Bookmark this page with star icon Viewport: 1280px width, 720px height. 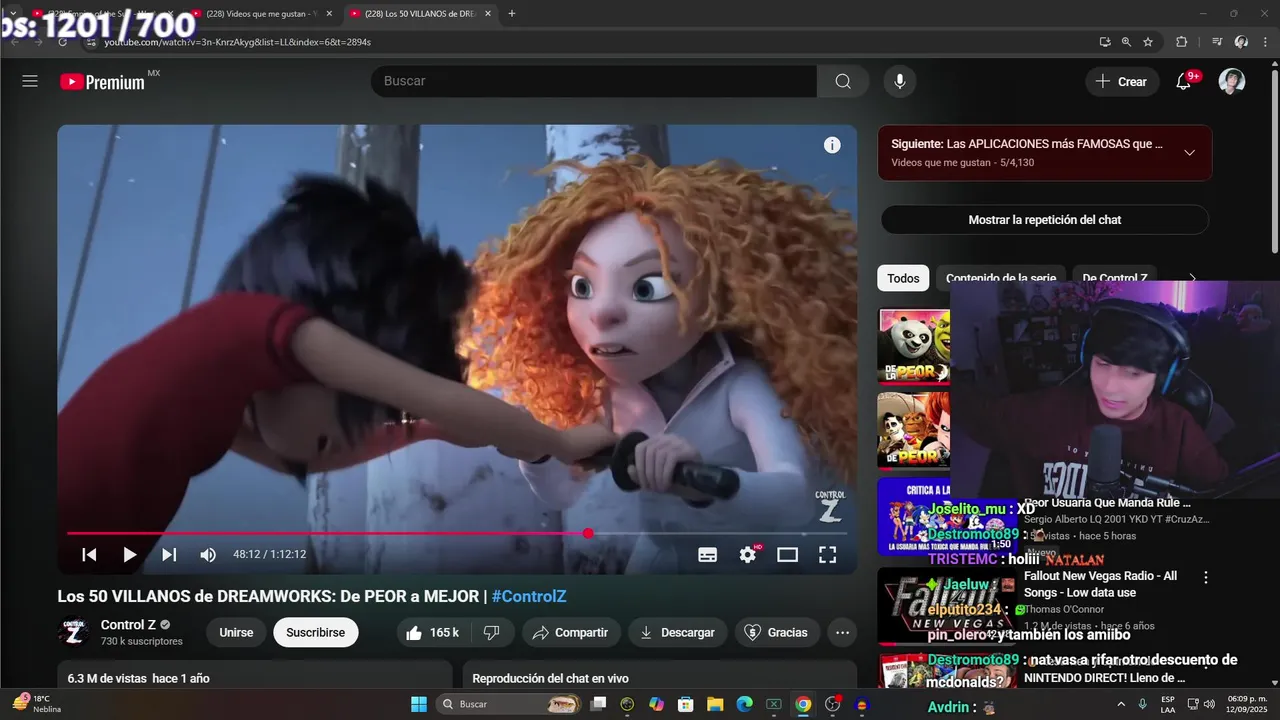pyautogui.click(x=1148, y=42)
